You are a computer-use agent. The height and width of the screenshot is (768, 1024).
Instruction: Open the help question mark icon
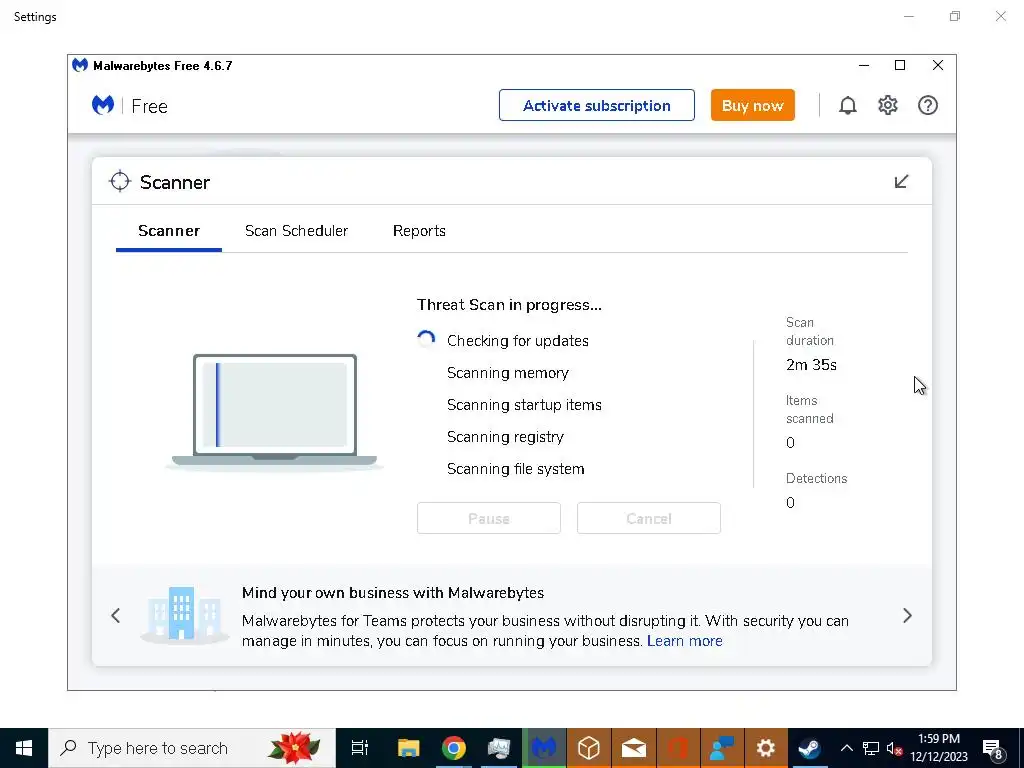pos(927,105)
